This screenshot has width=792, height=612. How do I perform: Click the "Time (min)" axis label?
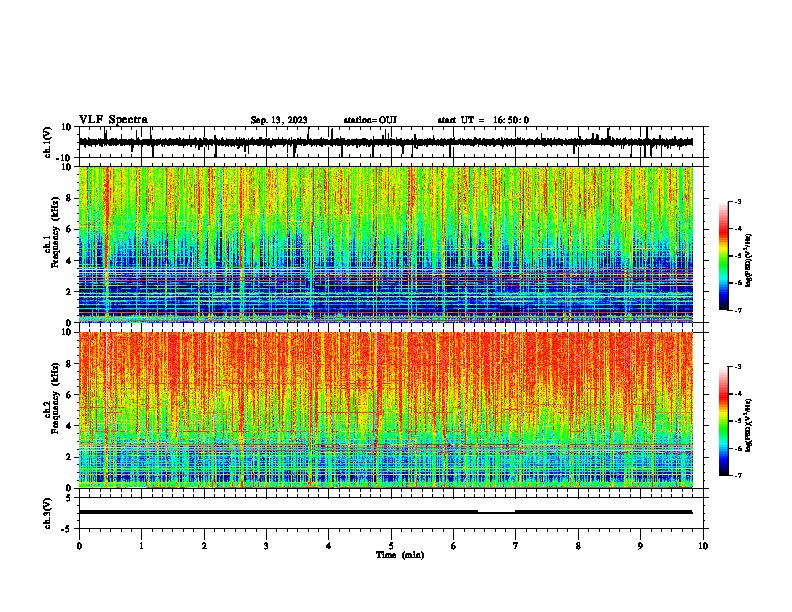pos(400,555)
